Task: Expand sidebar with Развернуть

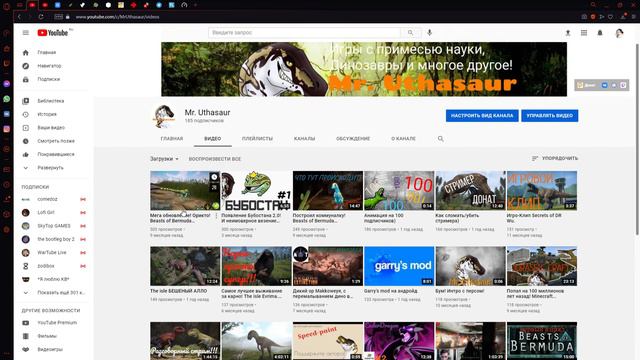Action: click(x=51, y=168)
